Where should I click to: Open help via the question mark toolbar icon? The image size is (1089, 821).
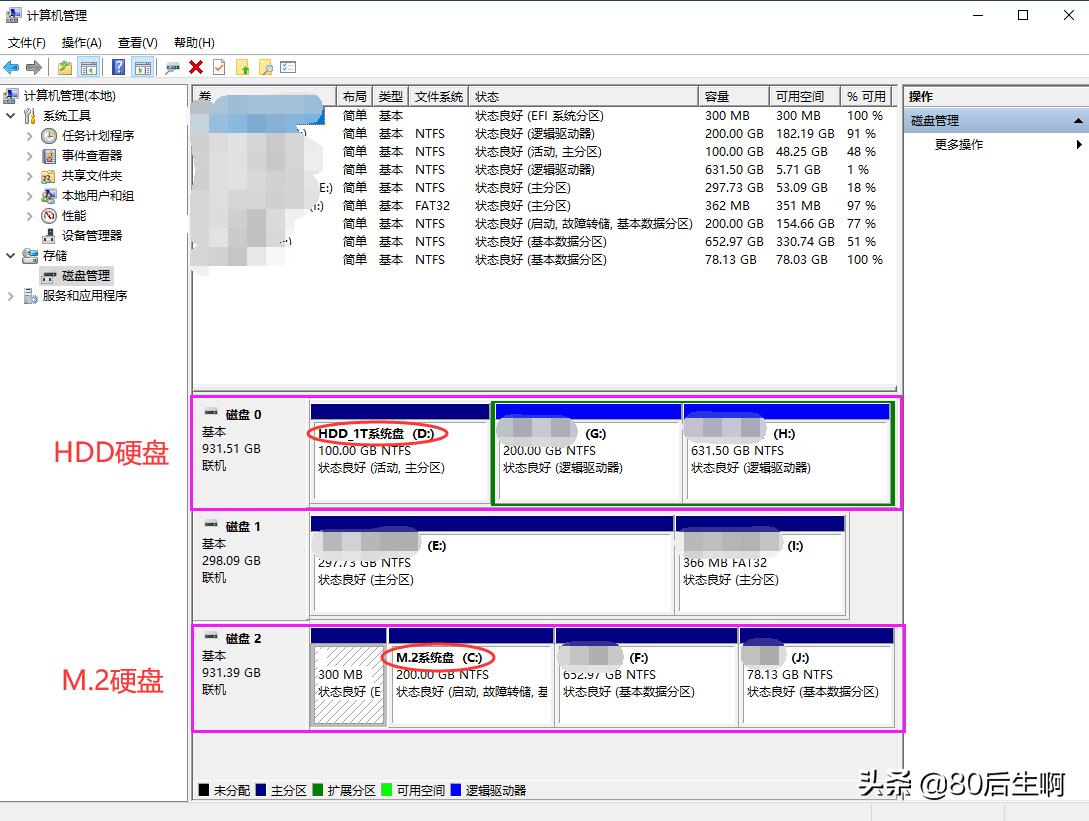click(117, 67)
